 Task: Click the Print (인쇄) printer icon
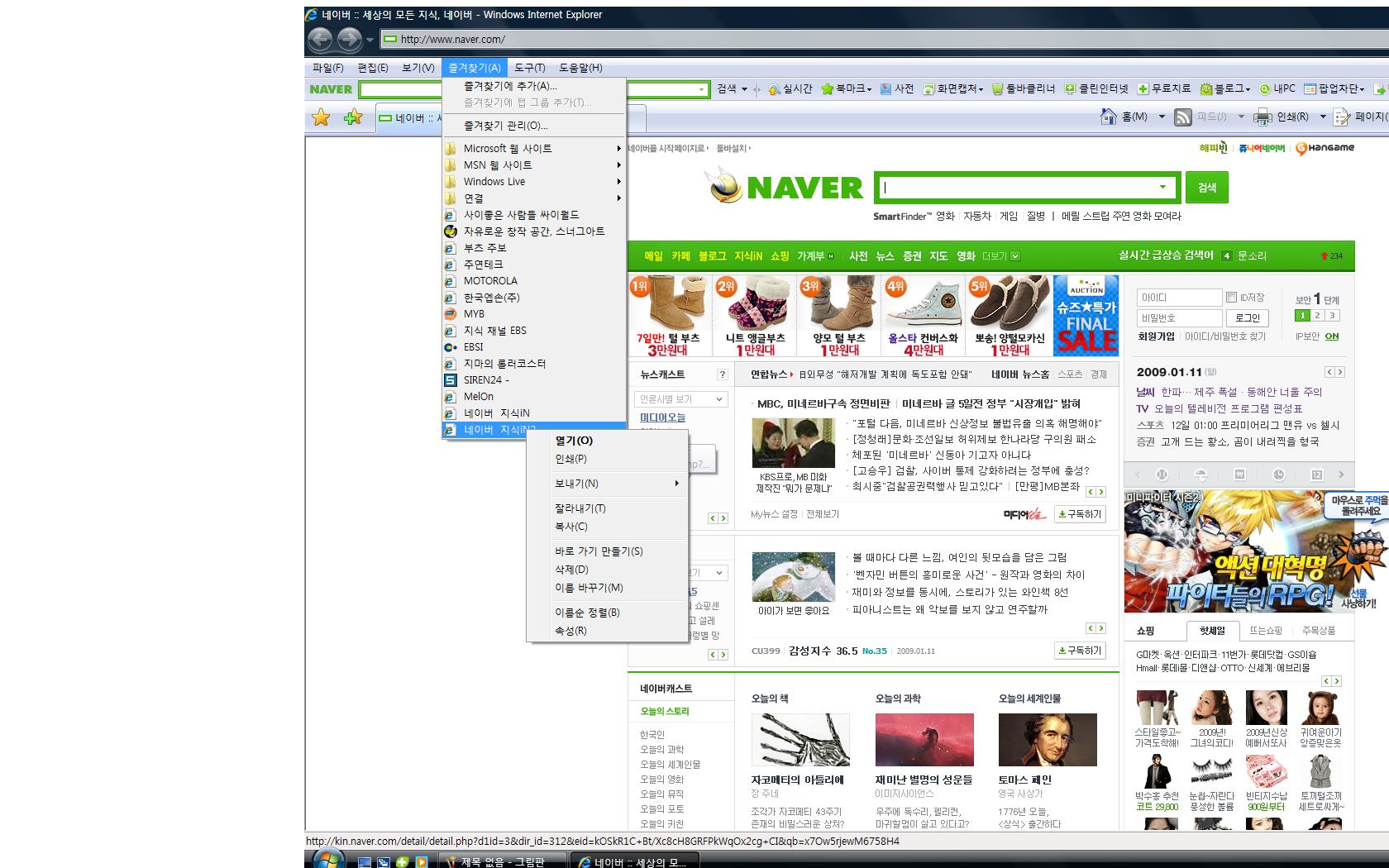pyautogui.click(x=1263, y=117)
